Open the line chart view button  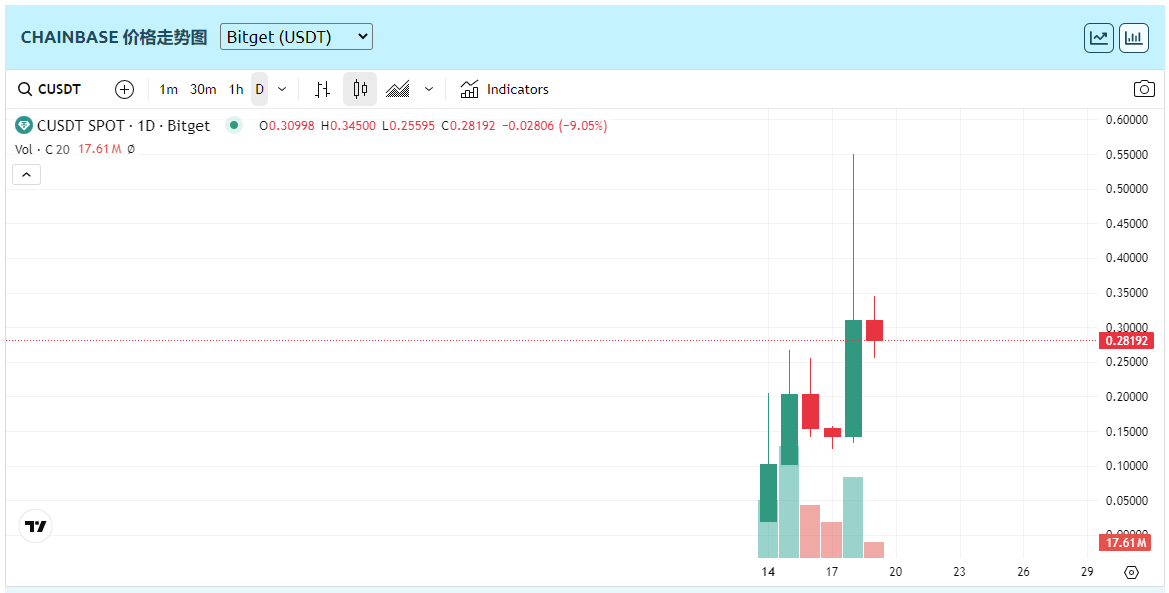1099,38
